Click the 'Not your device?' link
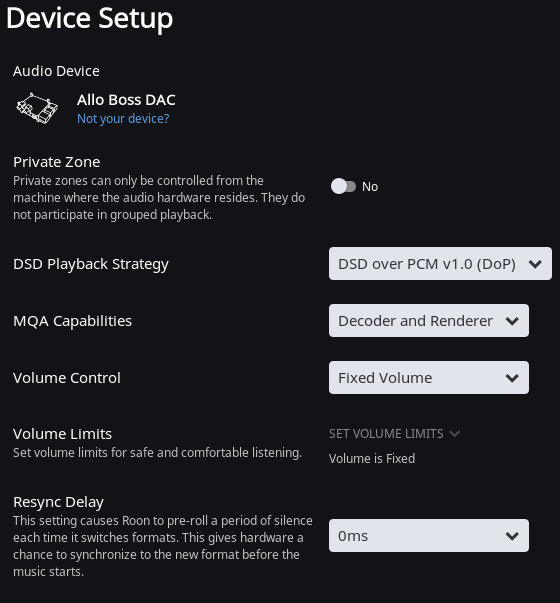 (x=123, y=119)
